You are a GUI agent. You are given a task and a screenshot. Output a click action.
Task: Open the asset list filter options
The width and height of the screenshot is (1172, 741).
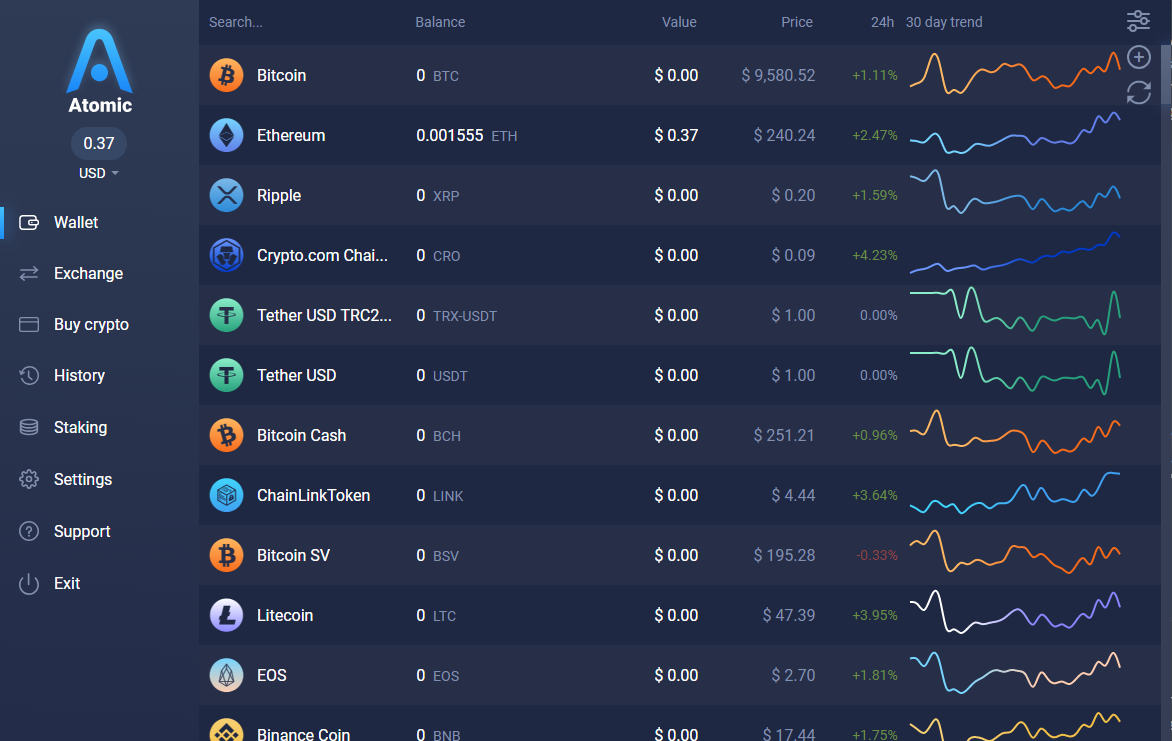(x=1138, y=20)
